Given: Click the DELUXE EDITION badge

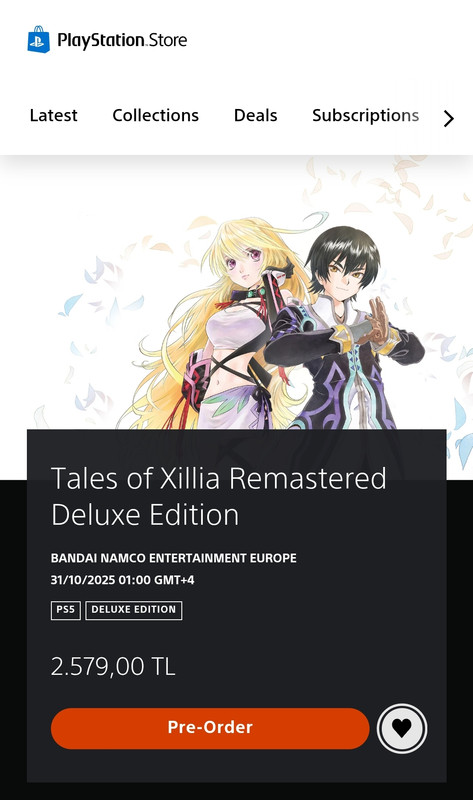Looking at the screenshot, I should pyautogui.click(x=134, y=610).
